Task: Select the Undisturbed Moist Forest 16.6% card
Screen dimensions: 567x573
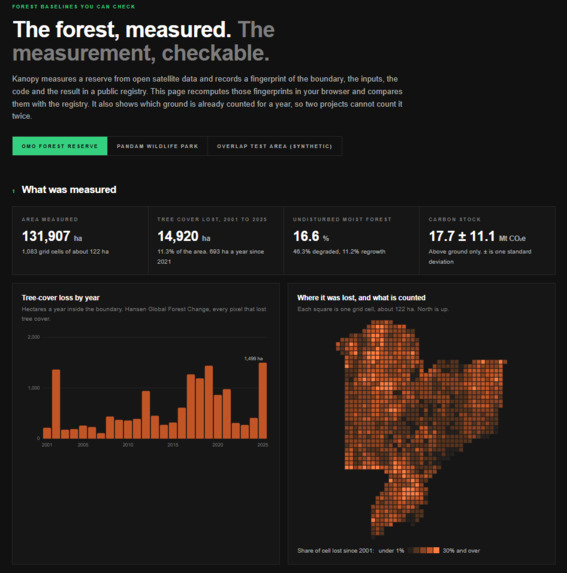Action: (x=351, y=240)
